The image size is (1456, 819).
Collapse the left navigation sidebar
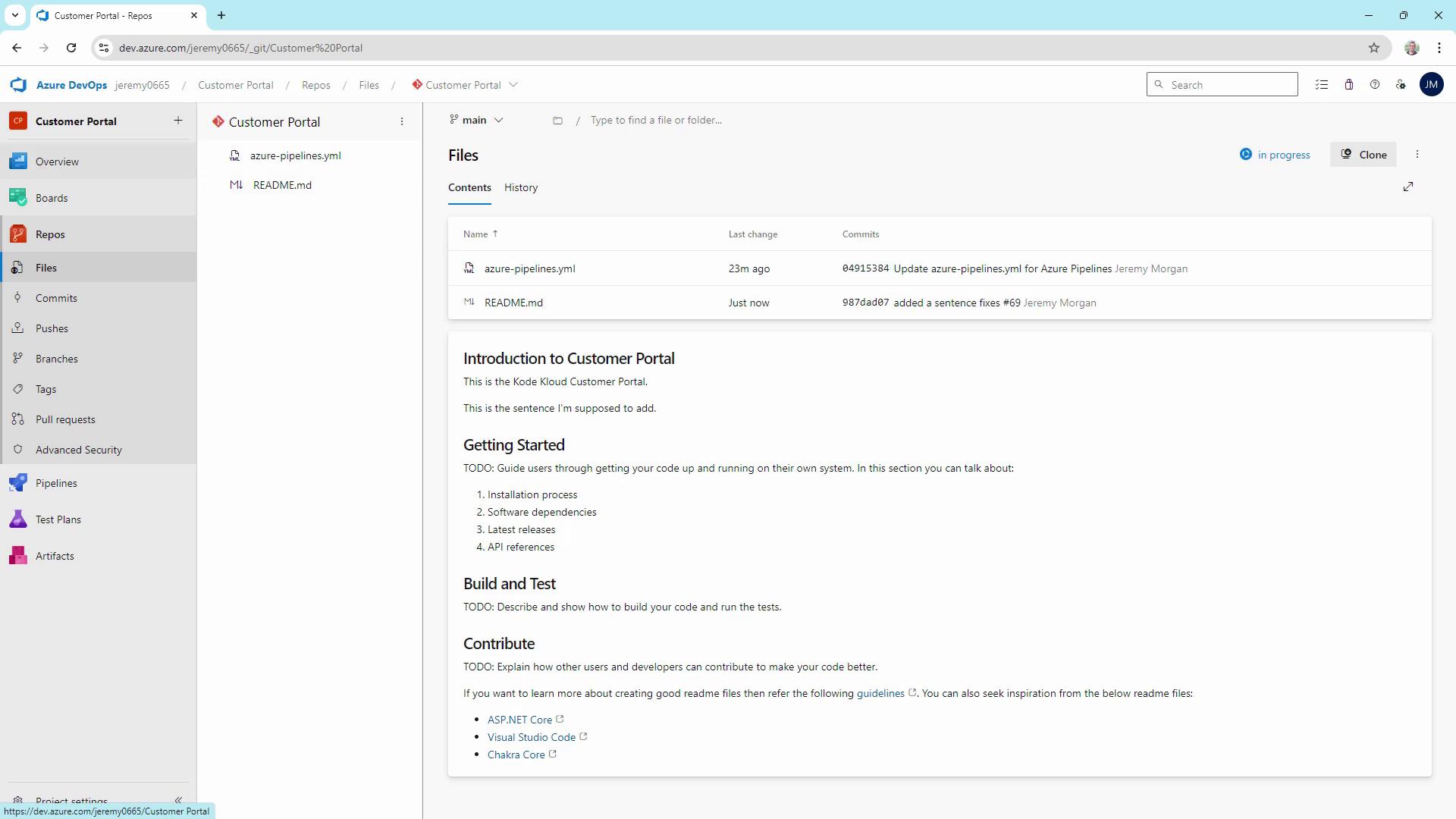tap(178, 800)
